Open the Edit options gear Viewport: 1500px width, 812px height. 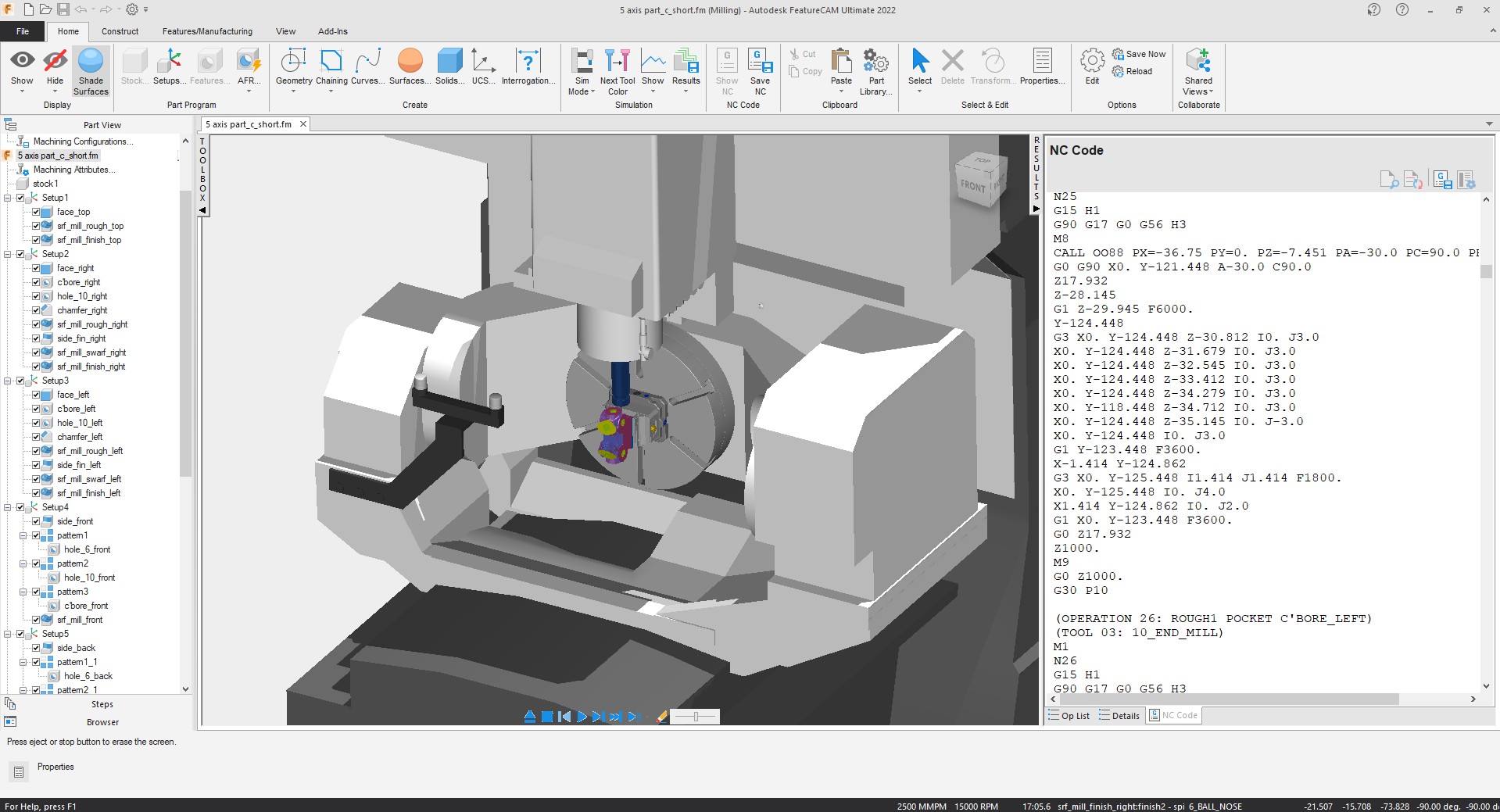tap(1092, 67)
